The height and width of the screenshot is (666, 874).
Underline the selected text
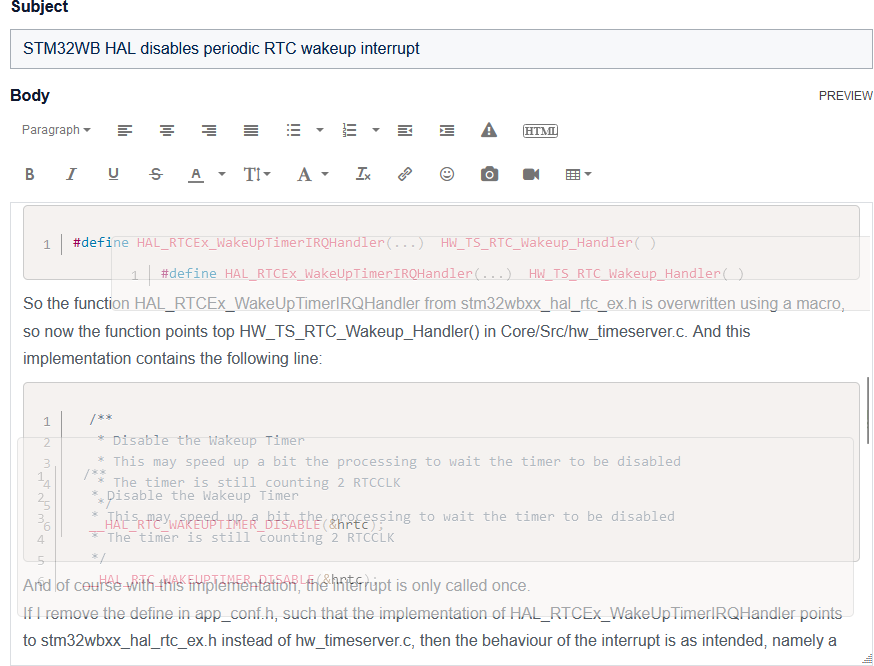tap(113, 174)
